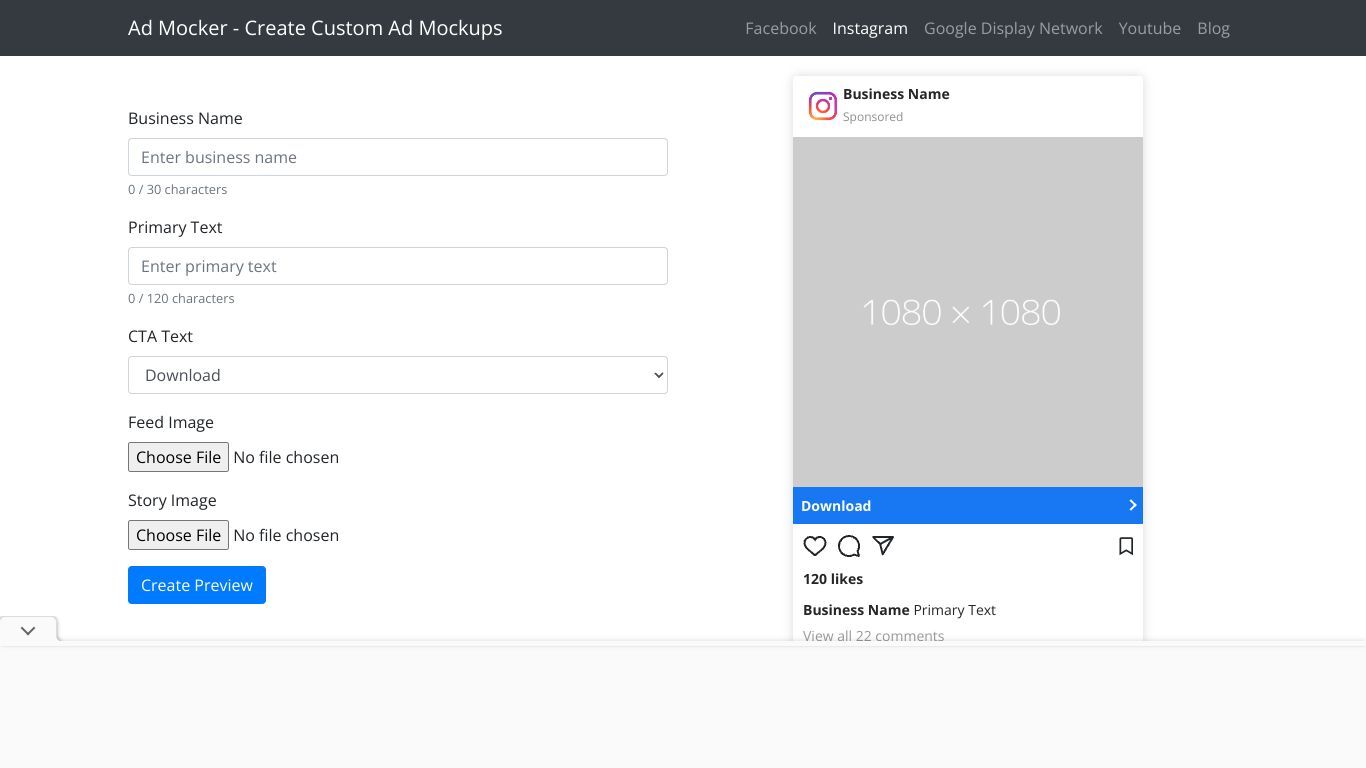Viewport: 1366px width, 768px height.
Task: Click the Story Image label
Action: (x=172, y=500)
